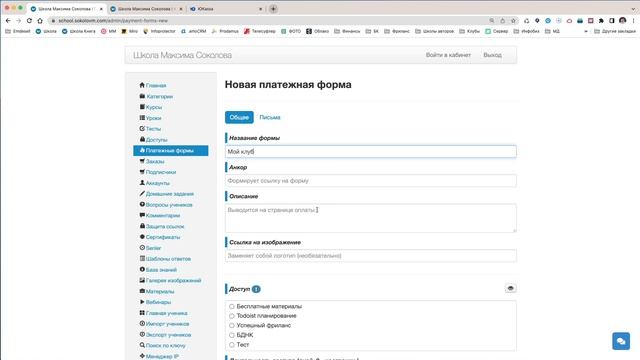The image size is (640, 360).
Task: Open the Chrome three-dot menu
Action: coord(634,20)
